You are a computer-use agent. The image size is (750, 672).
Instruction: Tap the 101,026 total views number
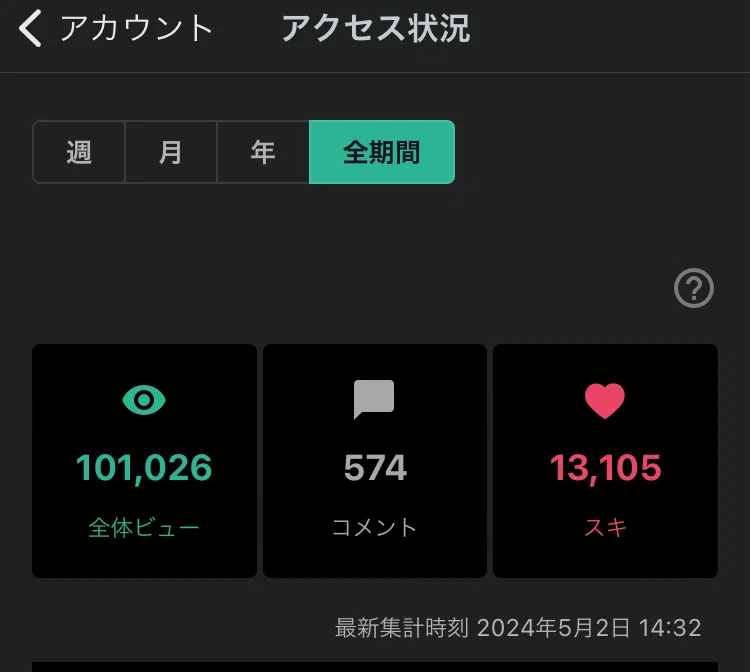[x=144, y=468]
